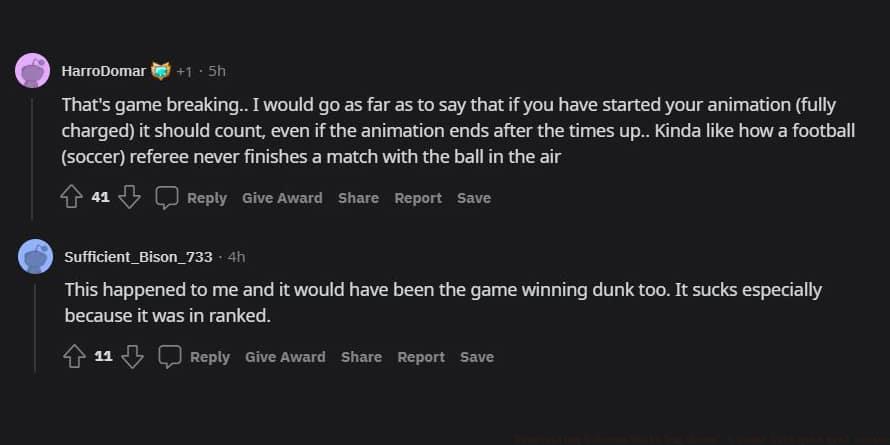The height and width of the screenshot is (445, 890).
Task: Report HarroDomar's comment
Action: (x=418, y=198)
